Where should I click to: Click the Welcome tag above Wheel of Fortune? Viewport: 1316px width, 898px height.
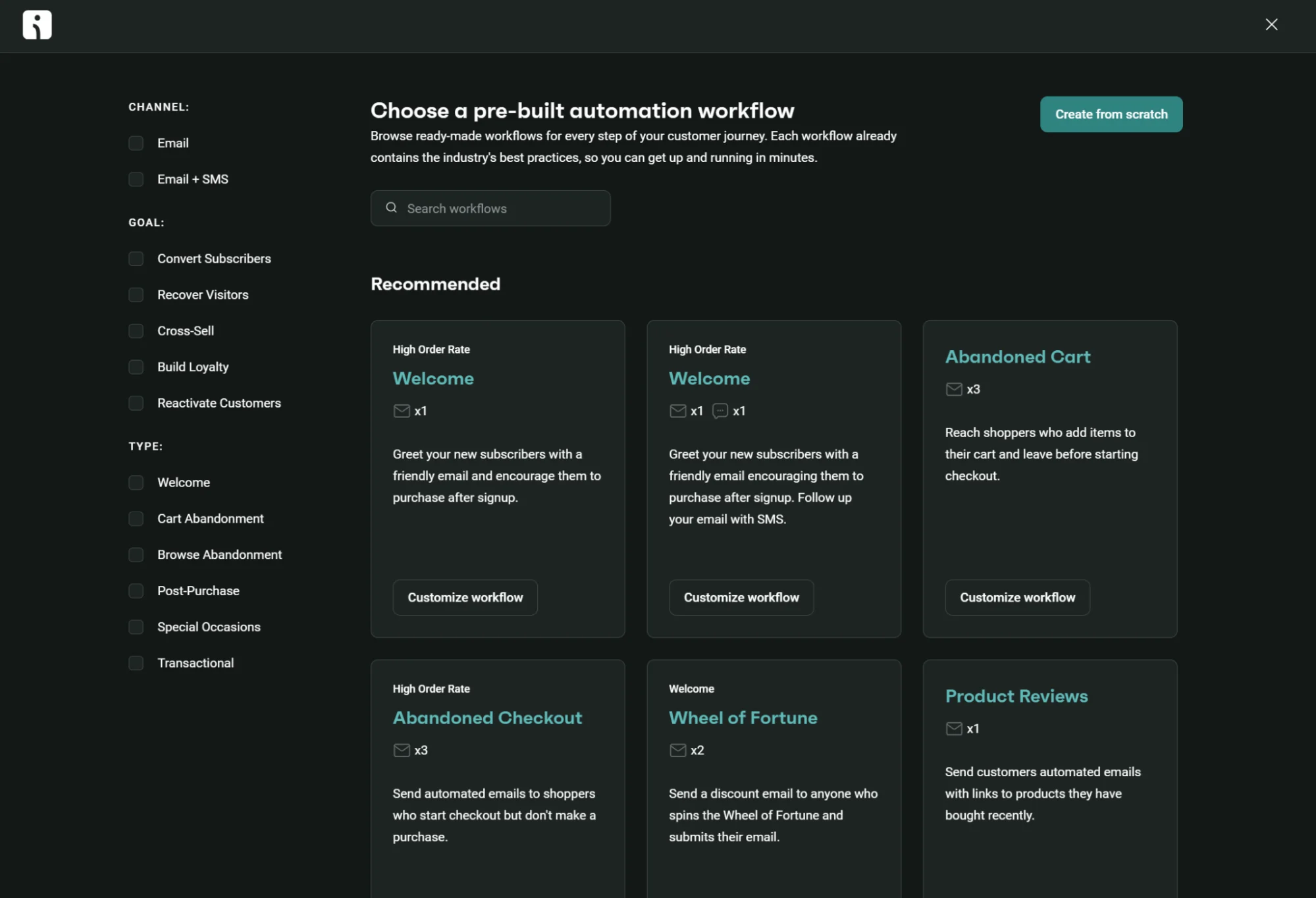691,689
